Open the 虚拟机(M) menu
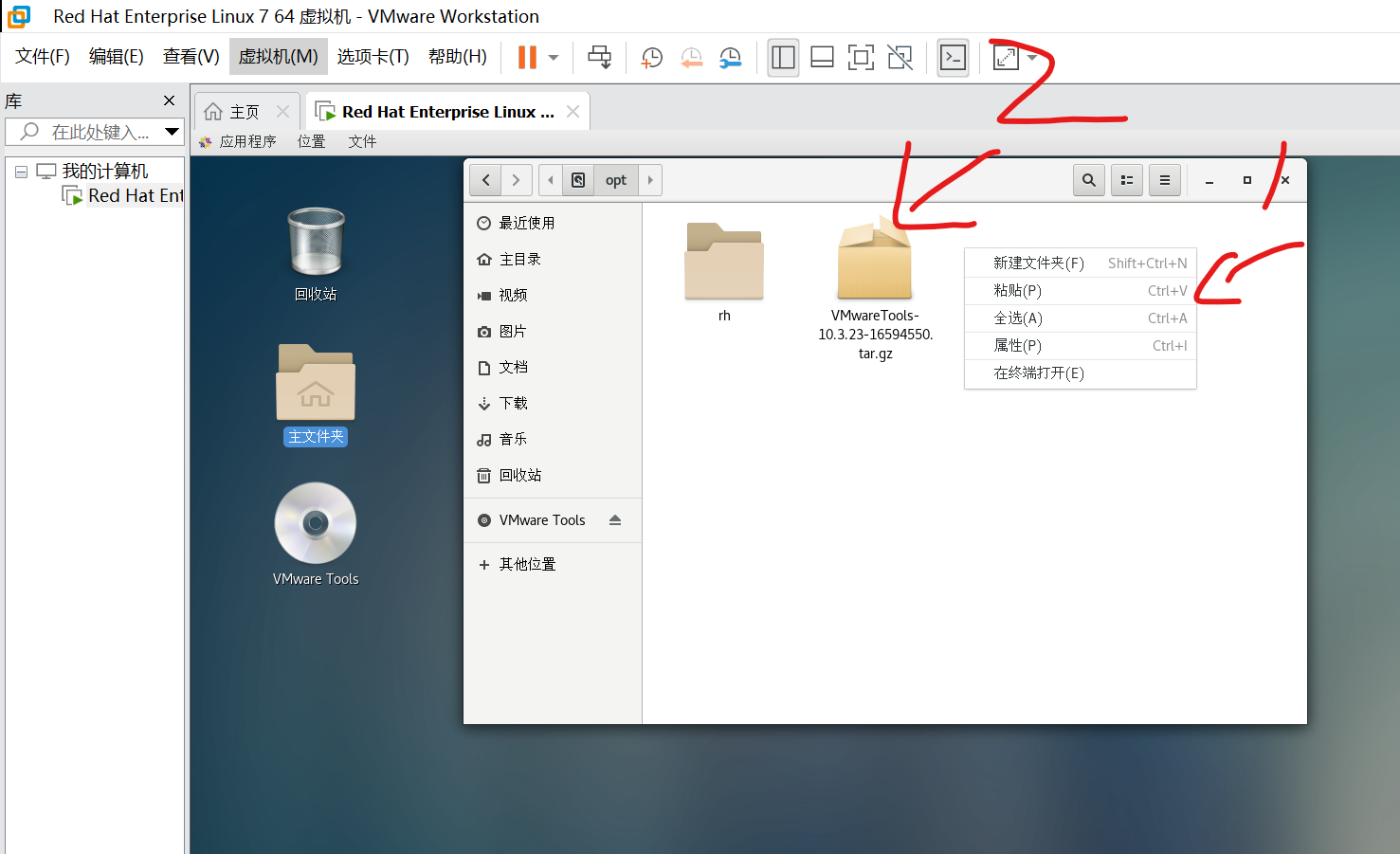The image size is (1400, 854). pyautogui.click(x=278, y=56)
